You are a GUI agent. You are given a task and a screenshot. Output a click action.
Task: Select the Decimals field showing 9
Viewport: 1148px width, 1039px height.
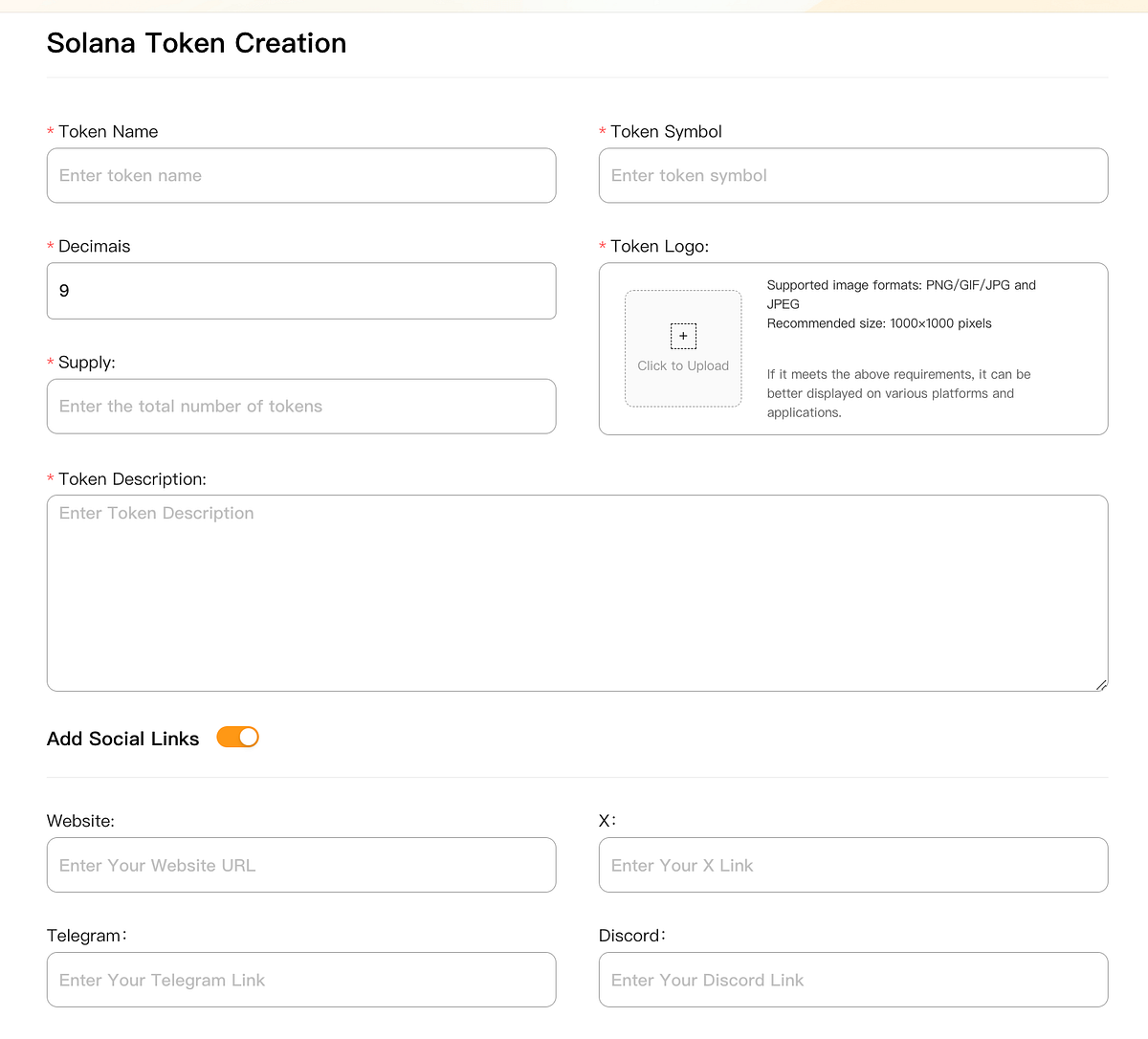[x=301, y=291]
